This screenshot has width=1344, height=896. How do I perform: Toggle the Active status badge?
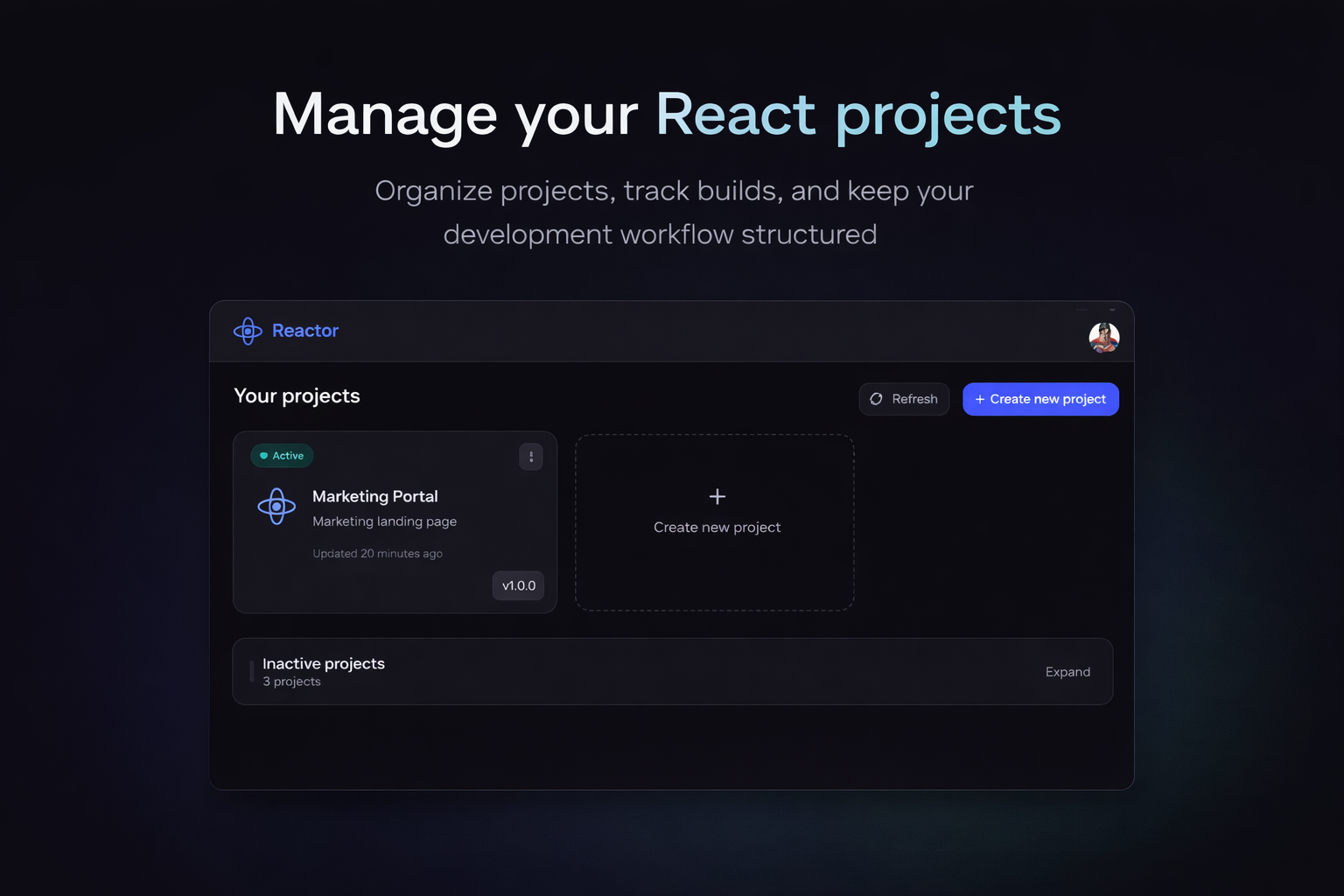pos(281,456)
